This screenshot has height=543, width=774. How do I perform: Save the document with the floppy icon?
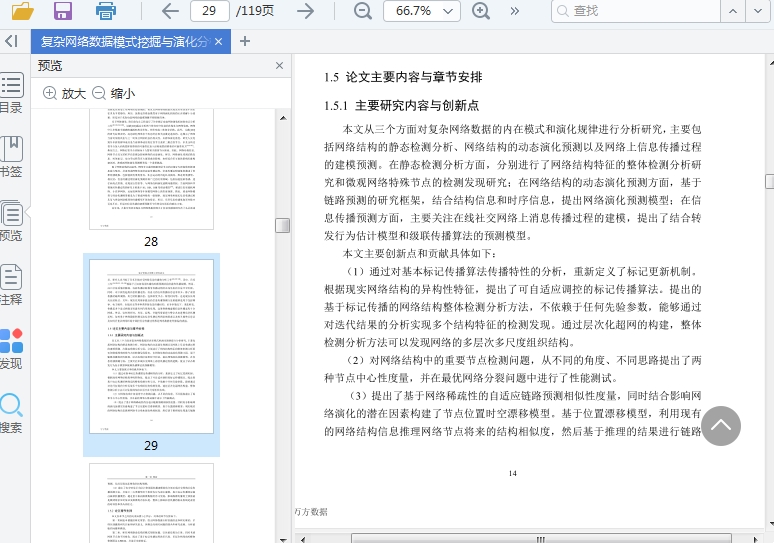pos(63,10)
